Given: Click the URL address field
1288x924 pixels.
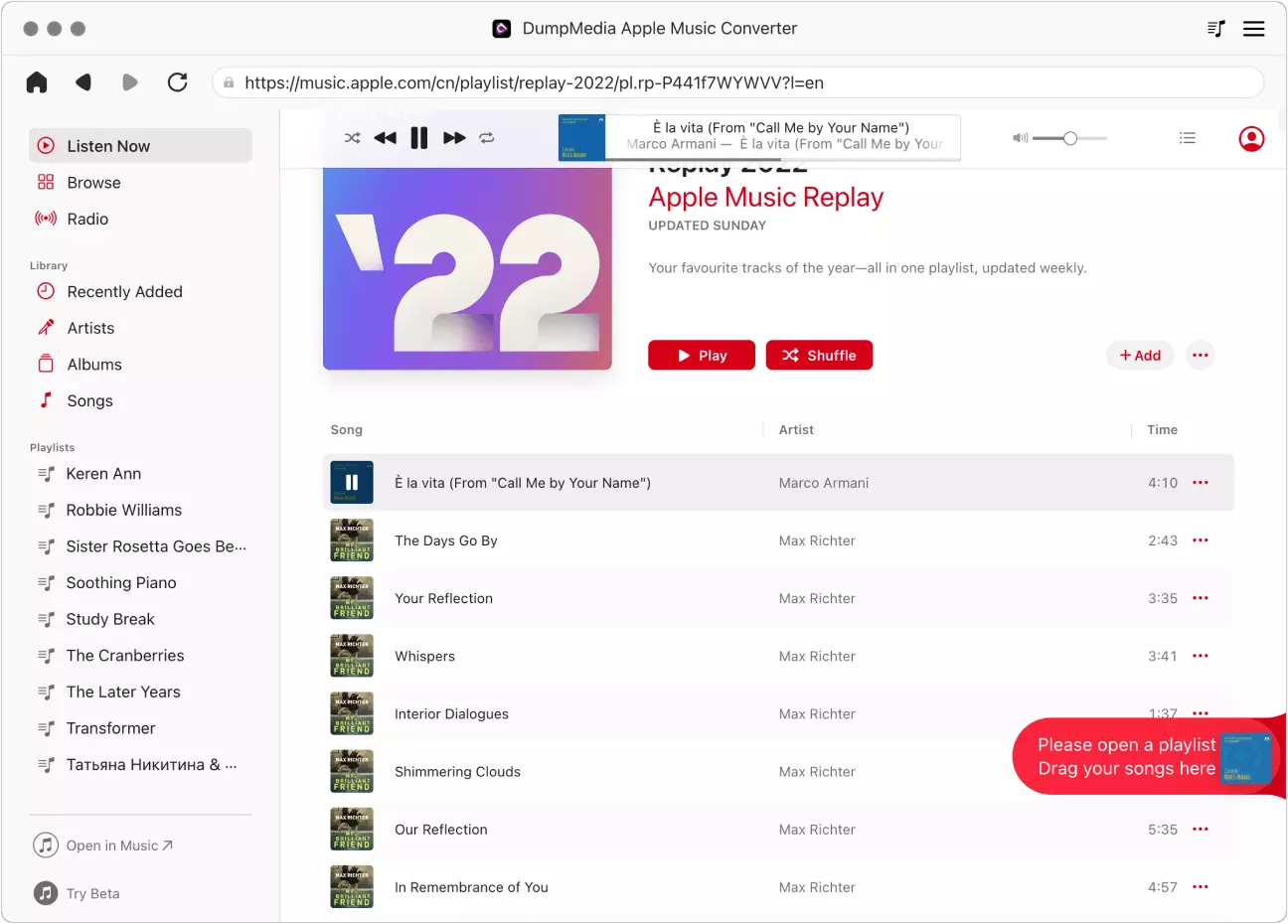Looking at the screenshot, I should 735,82.
